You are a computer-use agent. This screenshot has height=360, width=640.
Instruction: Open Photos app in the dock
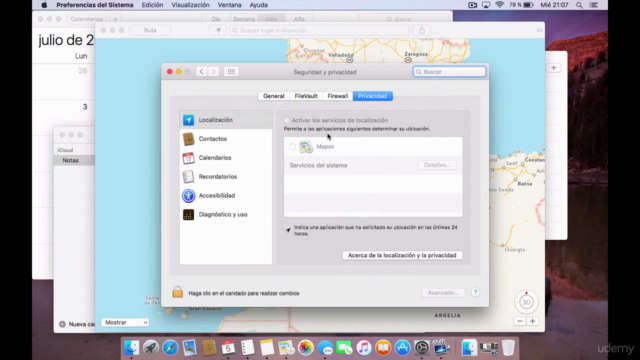[x=305, y=348]
